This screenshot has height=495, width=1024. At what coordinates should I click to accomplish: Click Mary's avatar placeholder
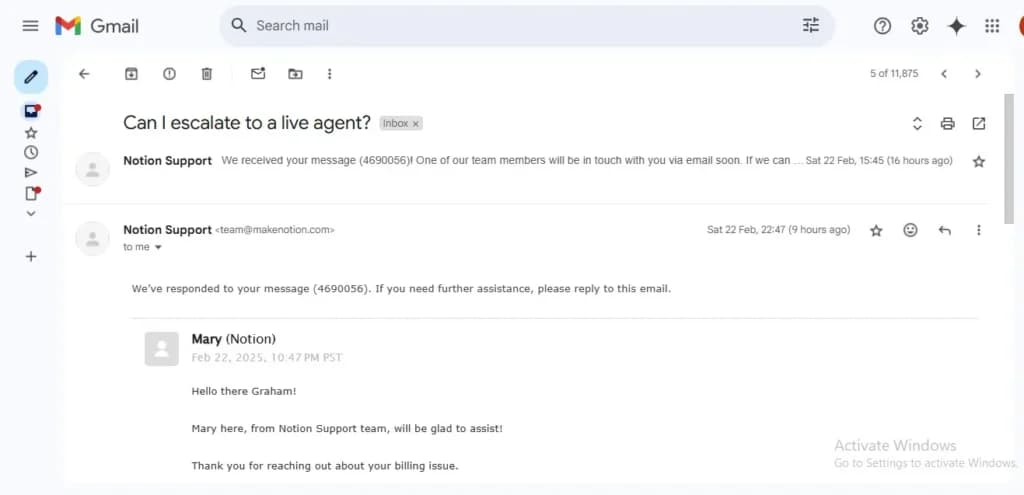click(x=161, y=349)
